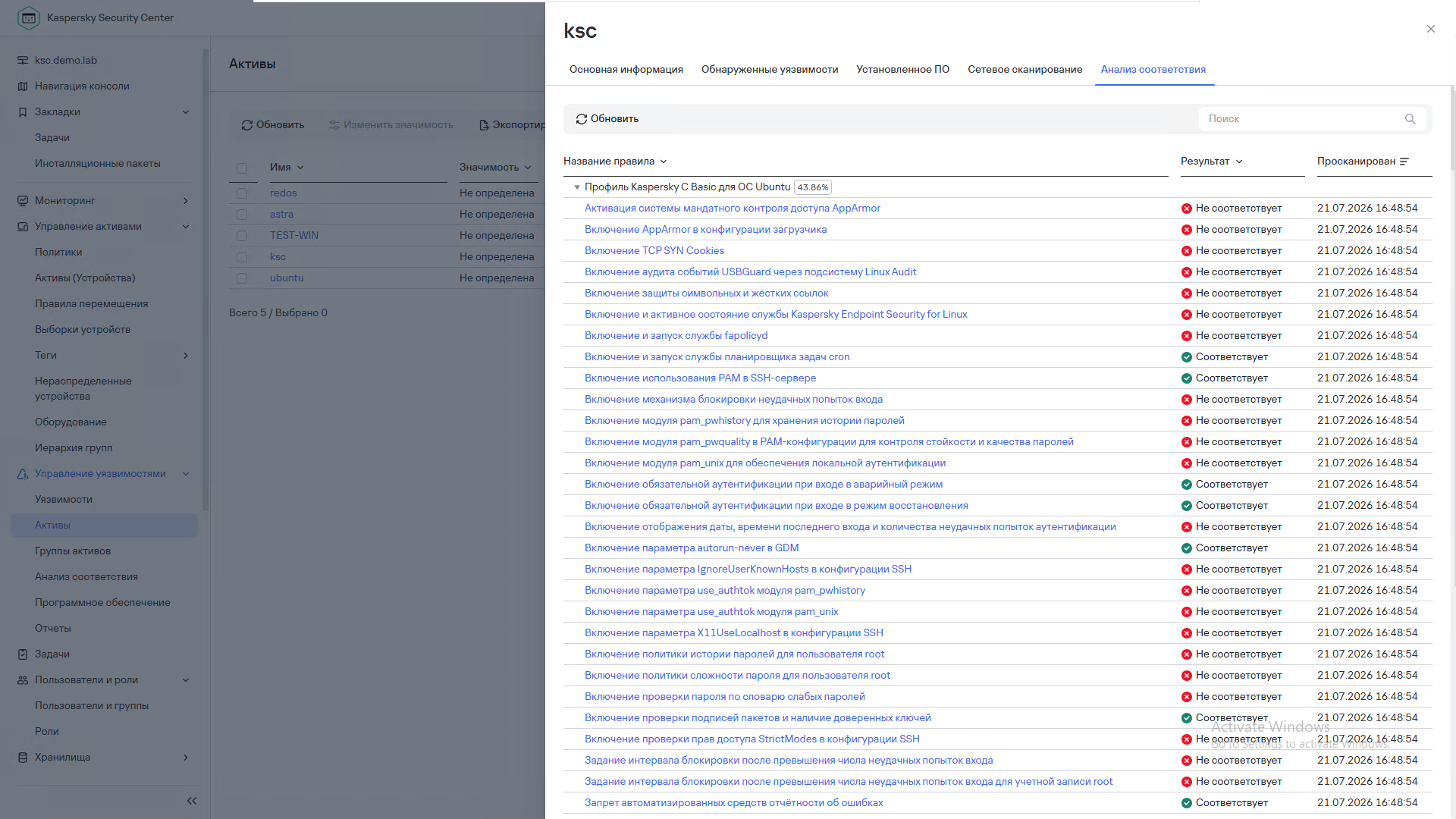
Task: Open the redos asset link
Action: point(284,193)
